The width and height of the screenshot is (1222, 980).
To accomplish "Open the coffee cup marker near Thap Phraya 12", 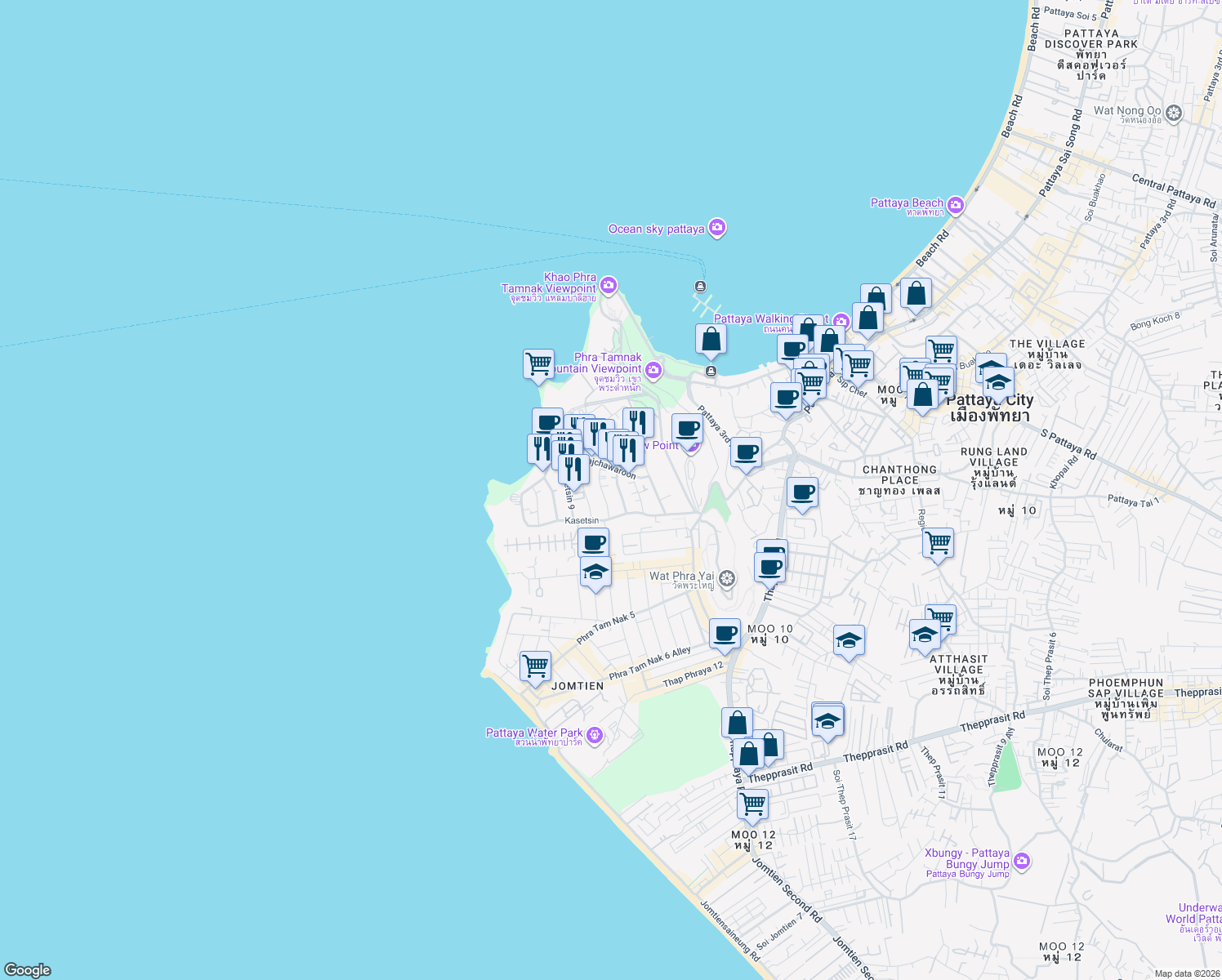I will [x=725, y=634].
